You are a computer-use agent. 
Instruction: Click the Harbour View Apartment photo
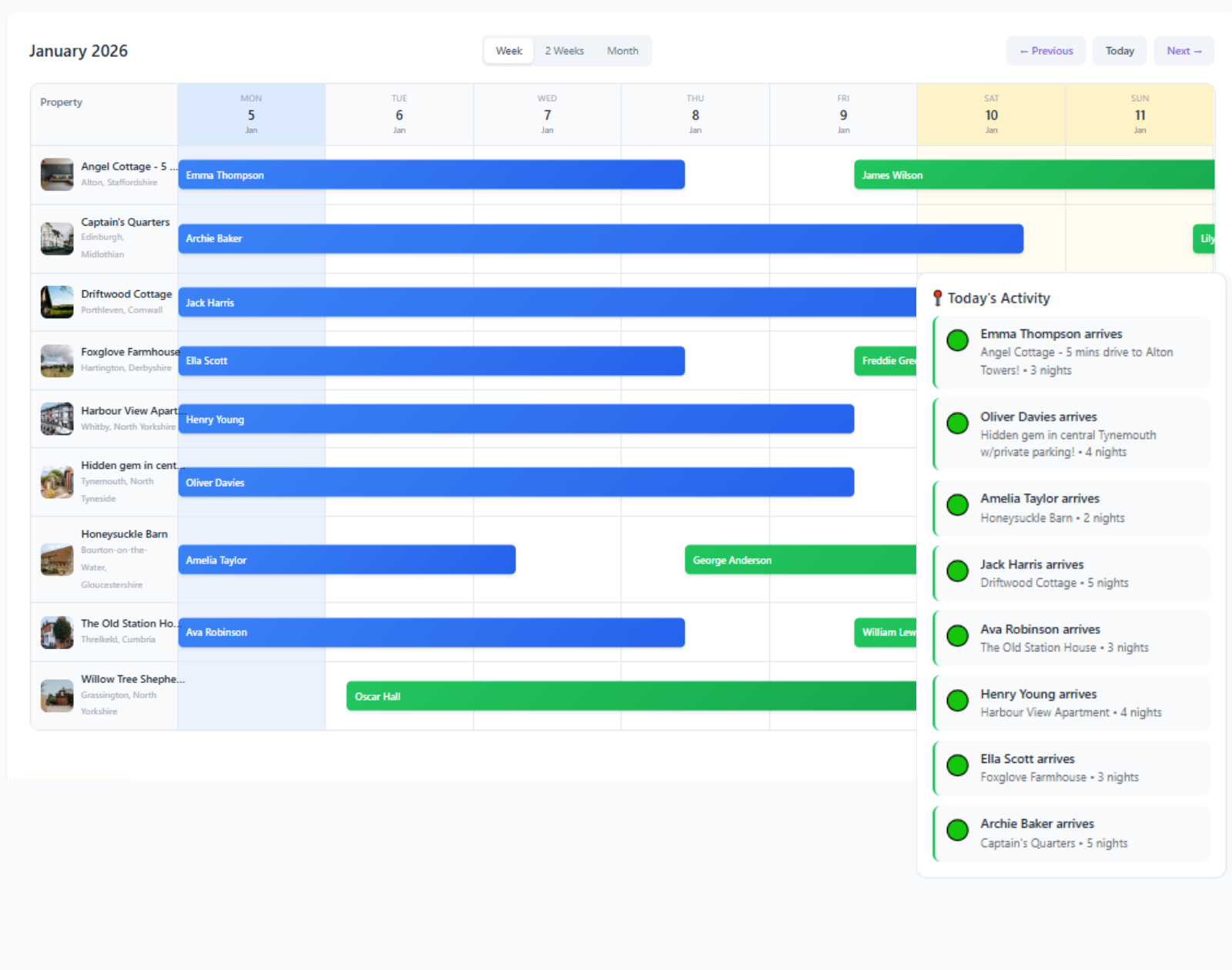[55, 418]
